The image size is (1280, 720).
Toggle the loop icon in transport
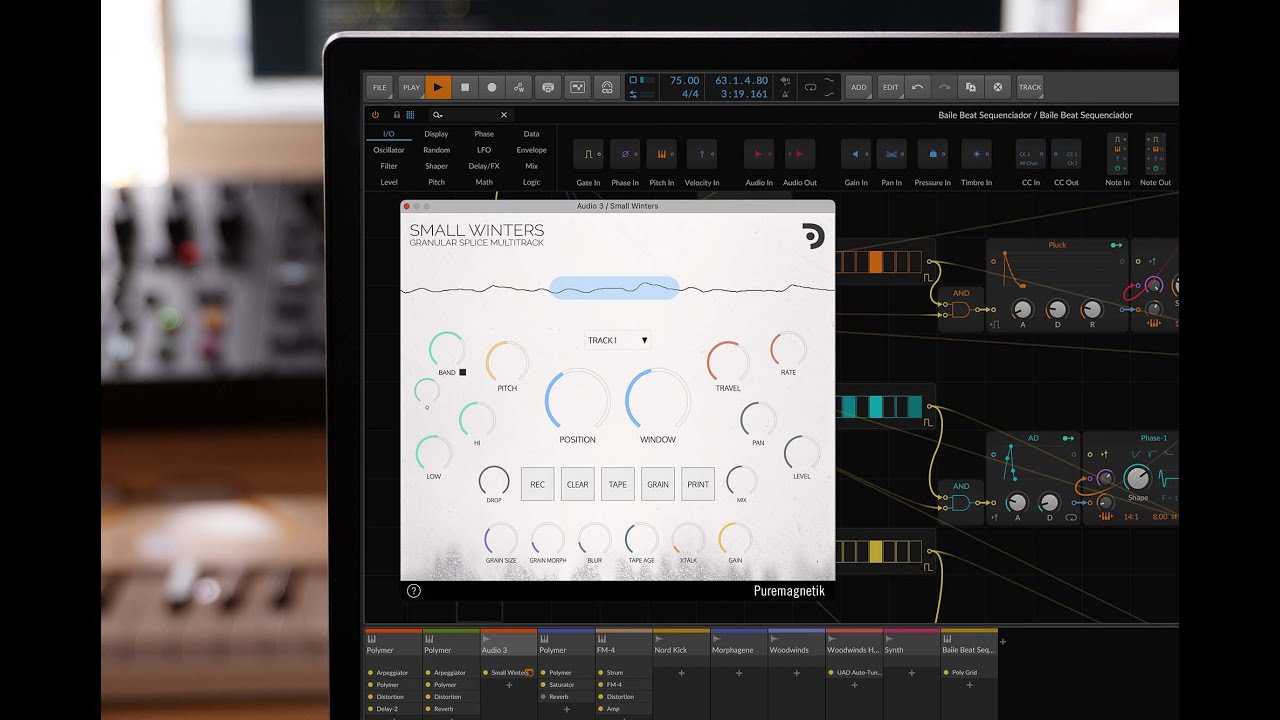(810, 87)
